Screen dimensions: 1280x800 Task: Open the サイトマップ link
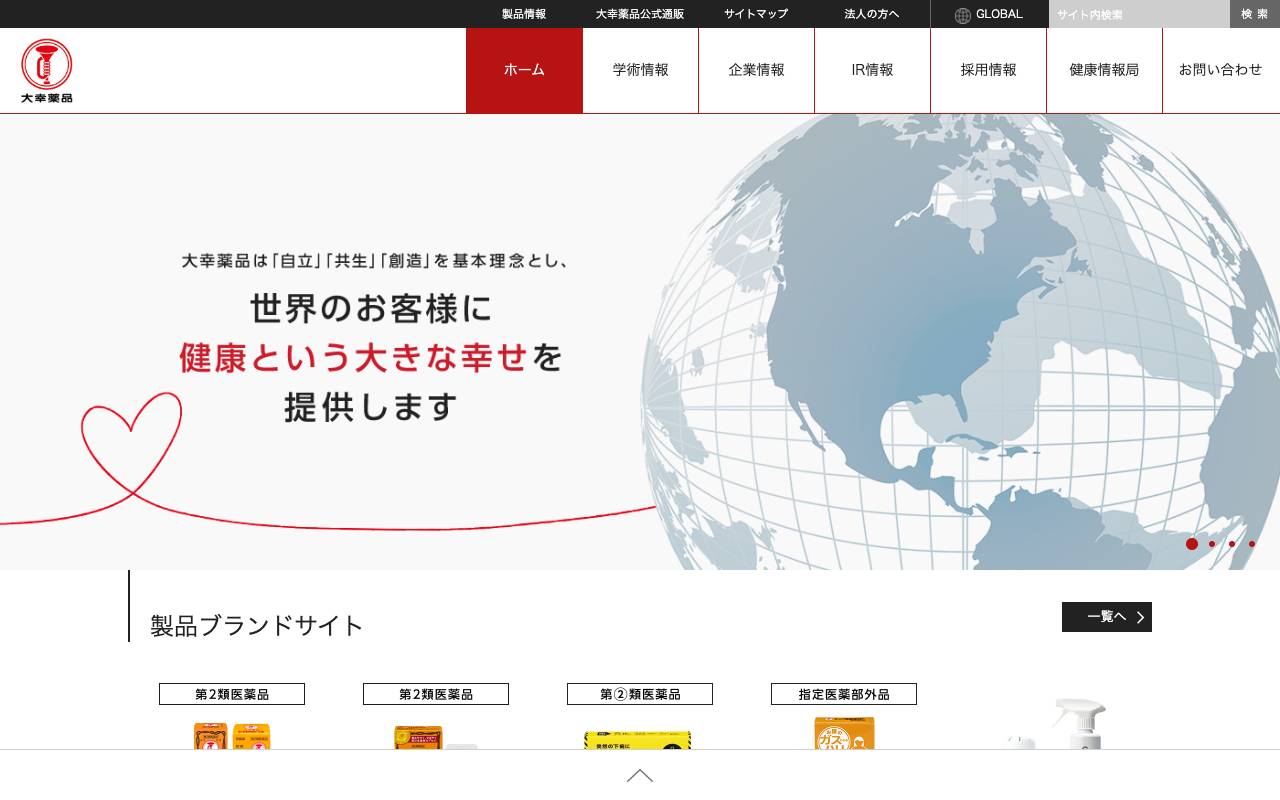tap(755, 14)
